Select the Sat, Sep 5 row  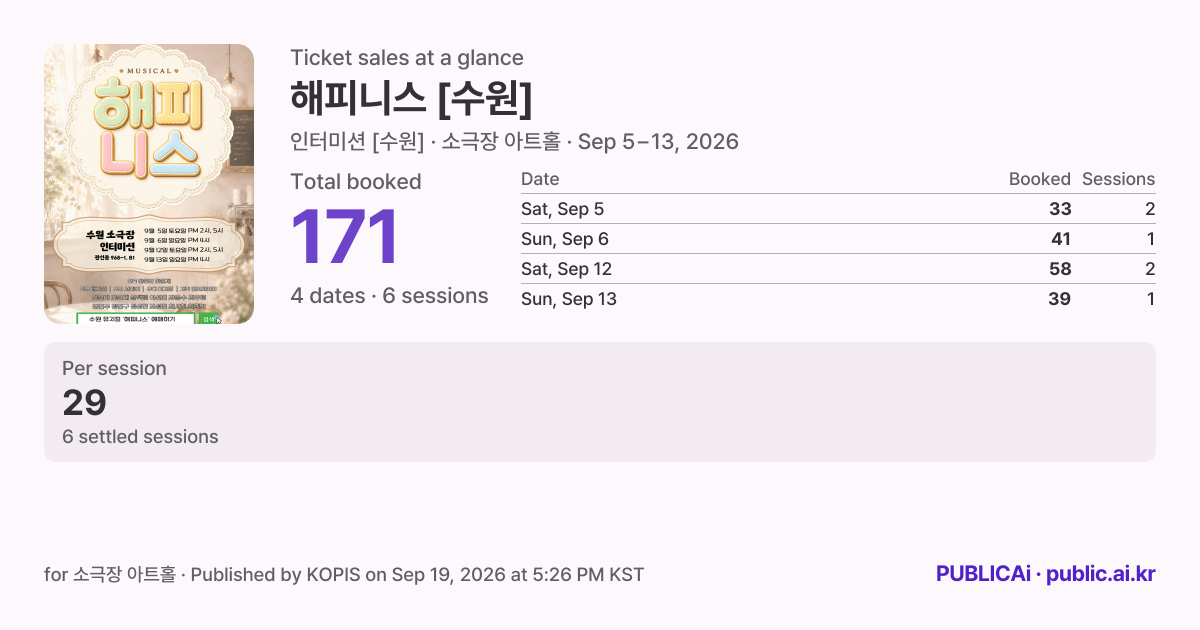[x=838, y=209]
